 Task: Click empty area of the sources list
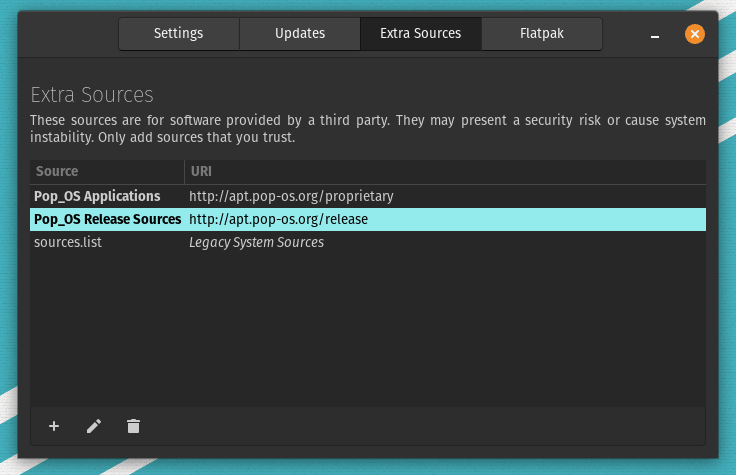pyautogui.click(x=367, y=330)
